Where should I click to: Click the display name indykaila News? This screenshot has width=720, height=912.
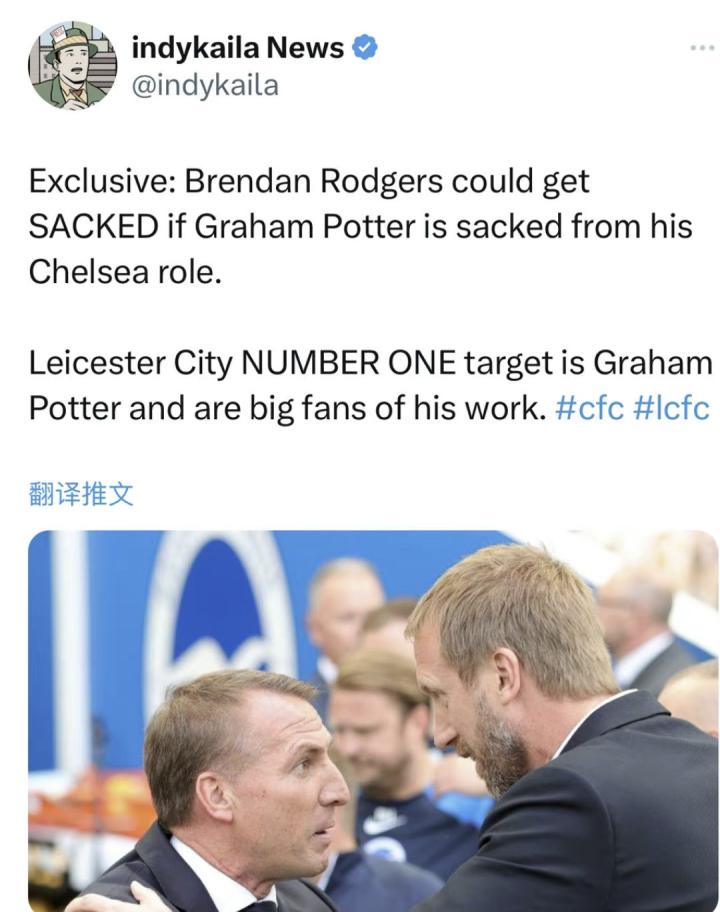(x=238, y=47)
